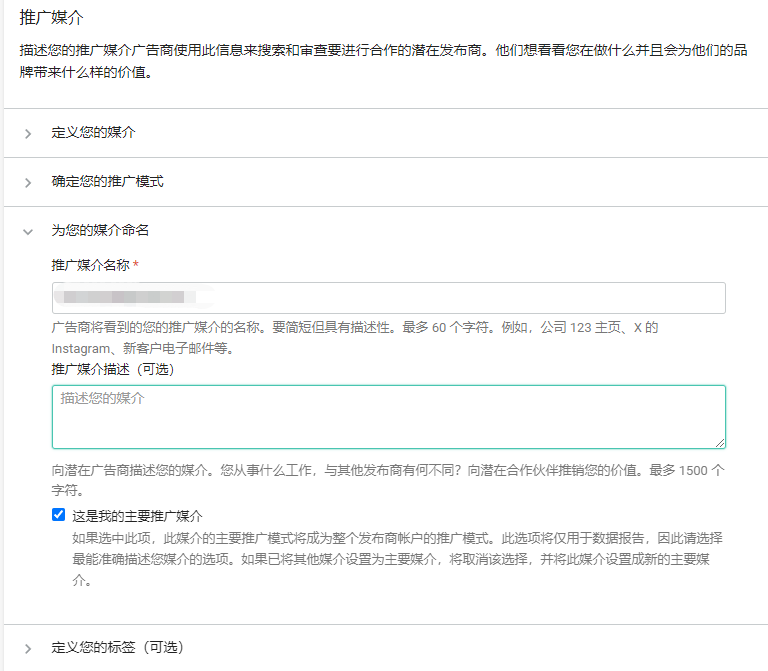The image size is (768, 671).
Task: Click the chevron beside 确定您的推广模式
Action: [28, 182]
